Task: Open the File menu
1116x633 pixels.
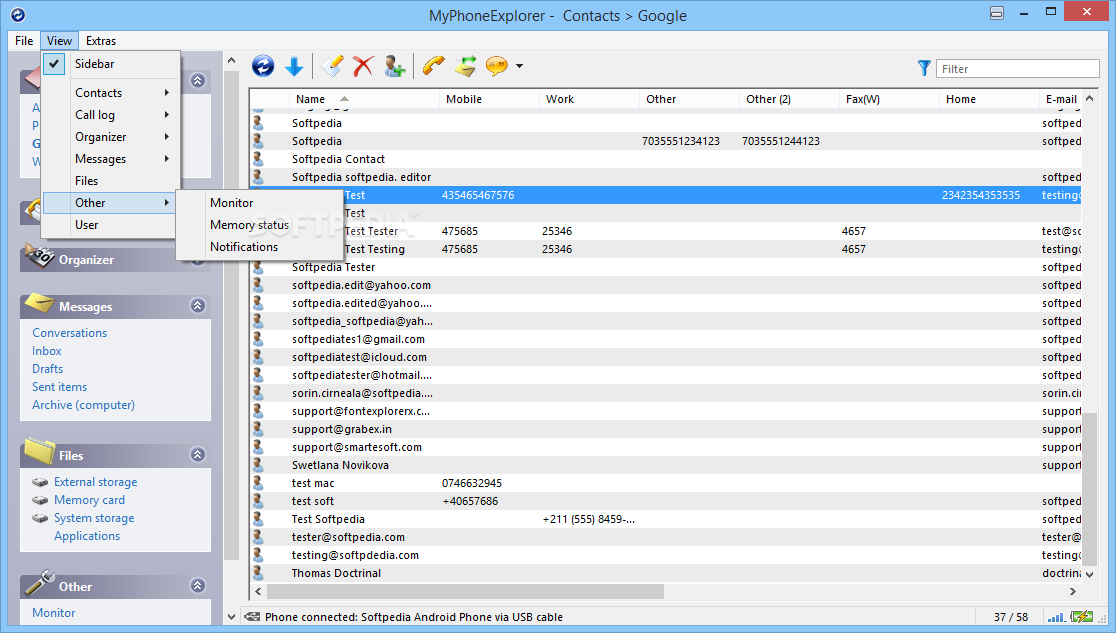Action: [24, 41]
